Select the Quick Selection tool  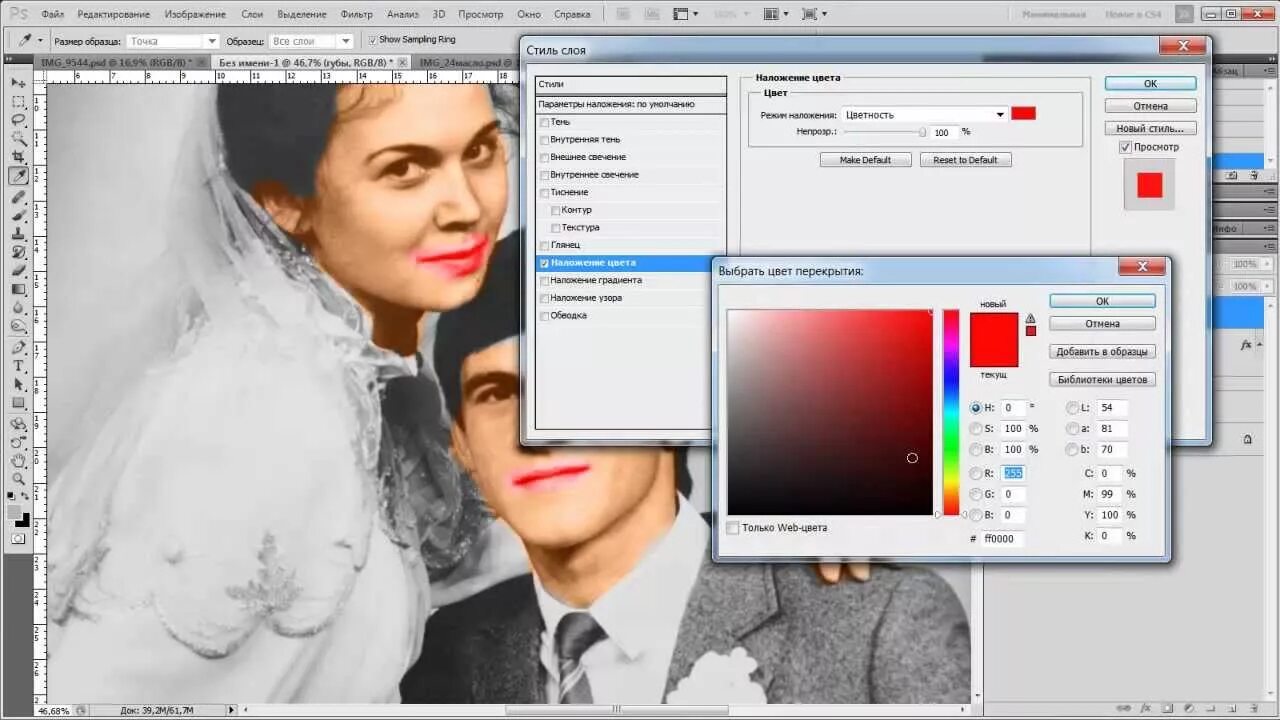(18, 139)
